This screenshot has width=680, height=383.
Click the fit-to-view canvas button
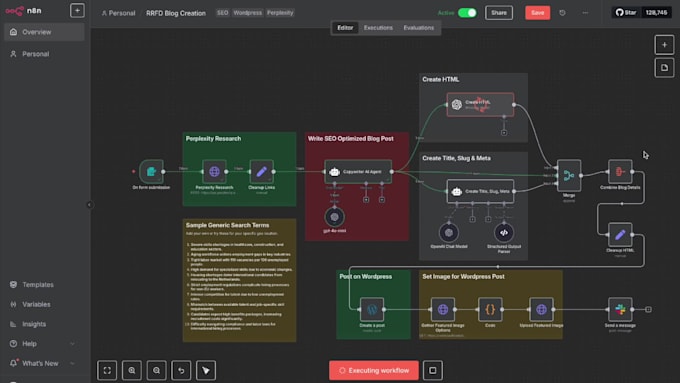(107, 370)
